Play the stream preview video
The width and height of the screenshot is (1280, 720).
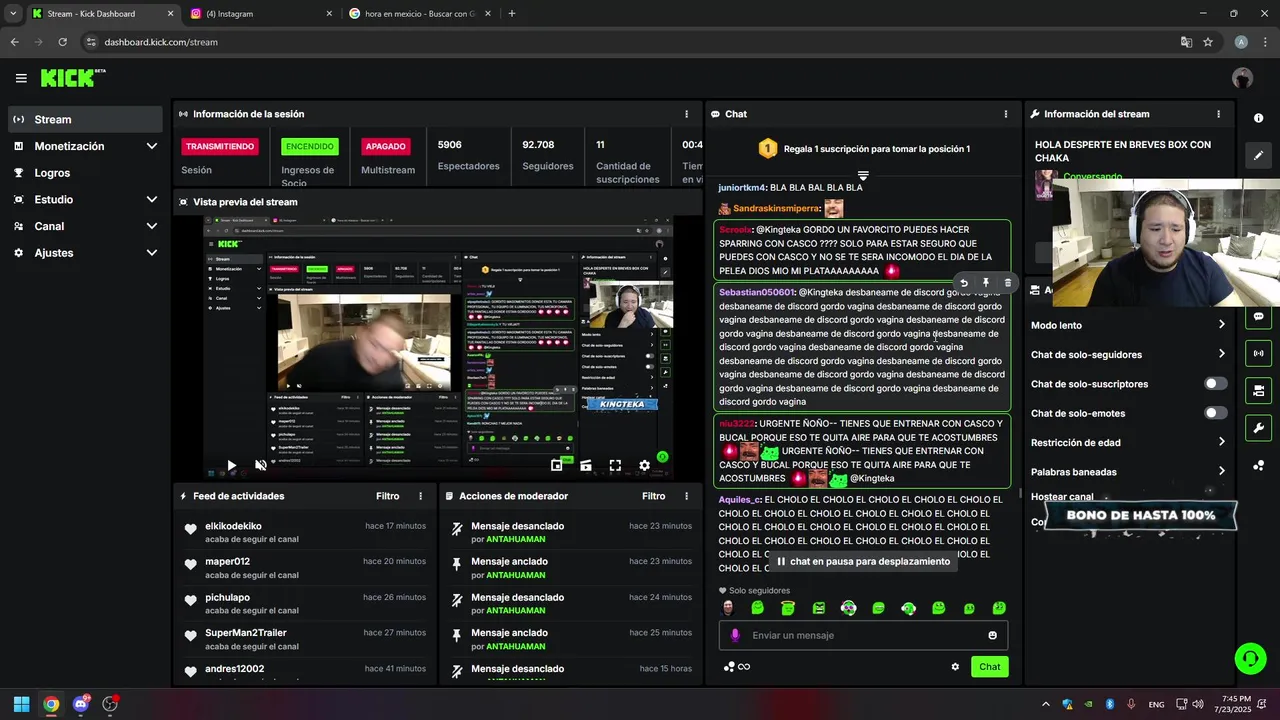(x=231, y=465)
